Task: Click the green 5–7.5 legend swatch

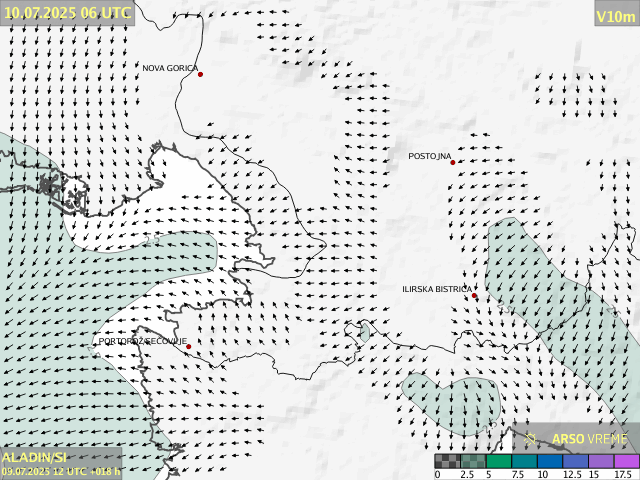Action: click(x=499, y=461)
